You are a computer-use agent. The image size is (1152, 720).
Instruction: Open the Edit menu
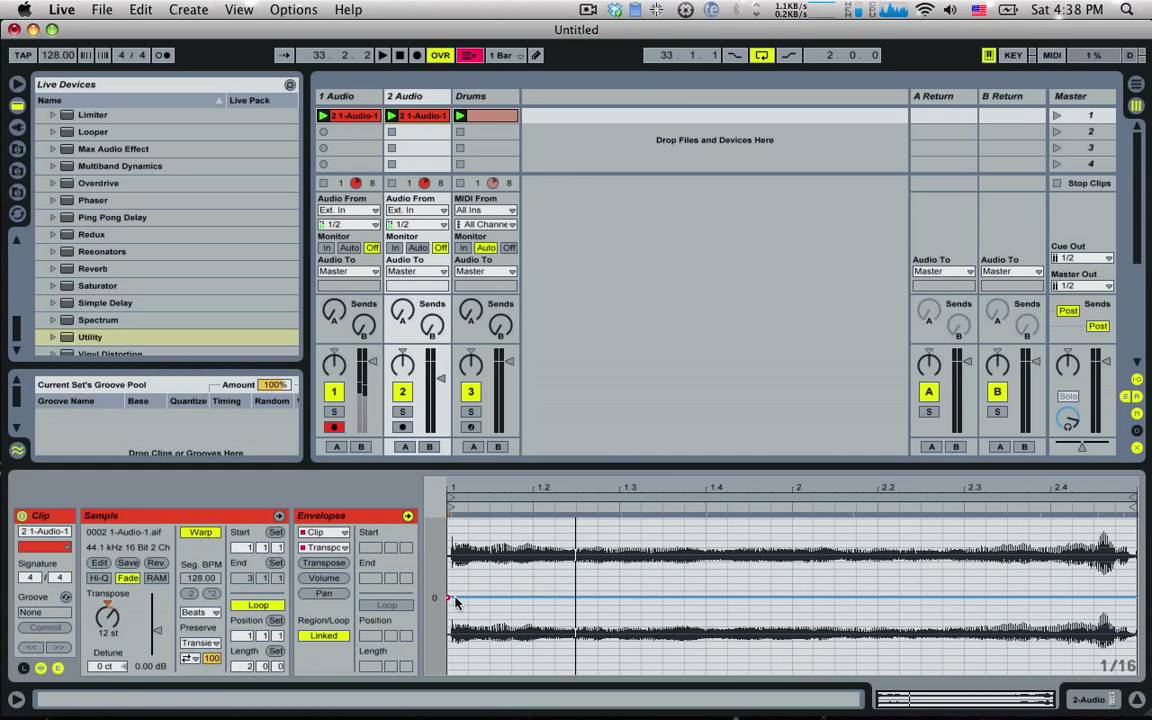pos(140,10)
